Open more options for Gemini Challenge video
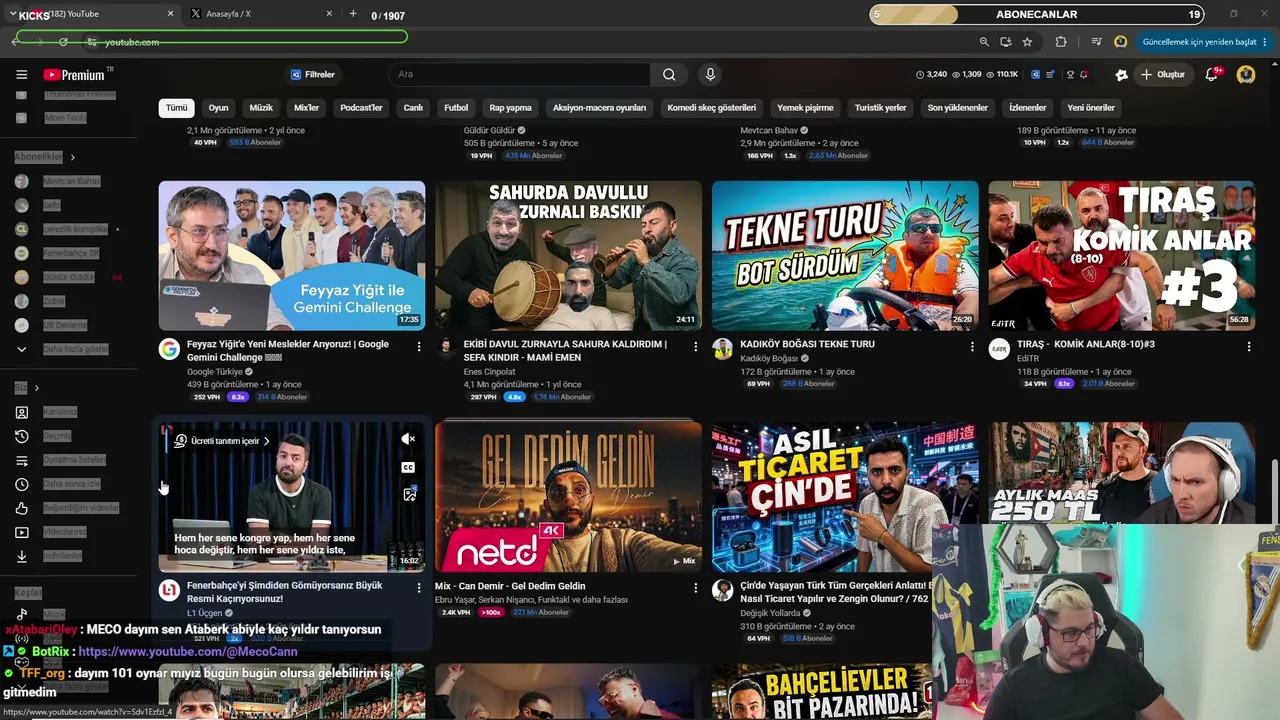This screenshot has height=720, width=1280. (x=419, y=346)
